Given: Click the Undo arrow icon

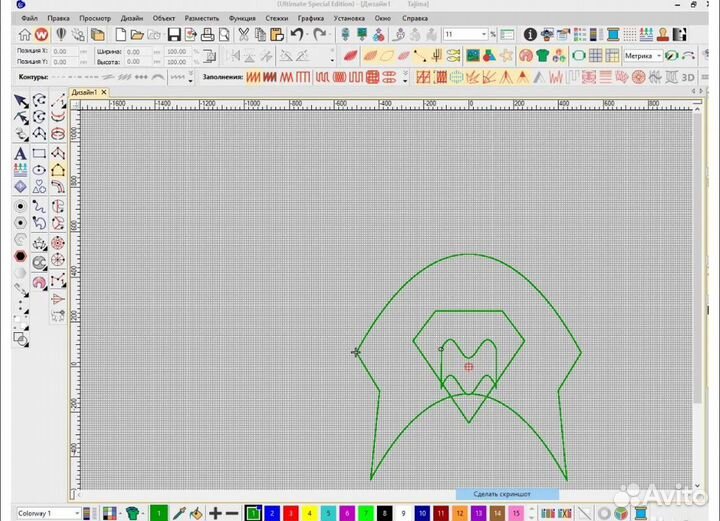Looking at the screenshot, I should (297, 34).
